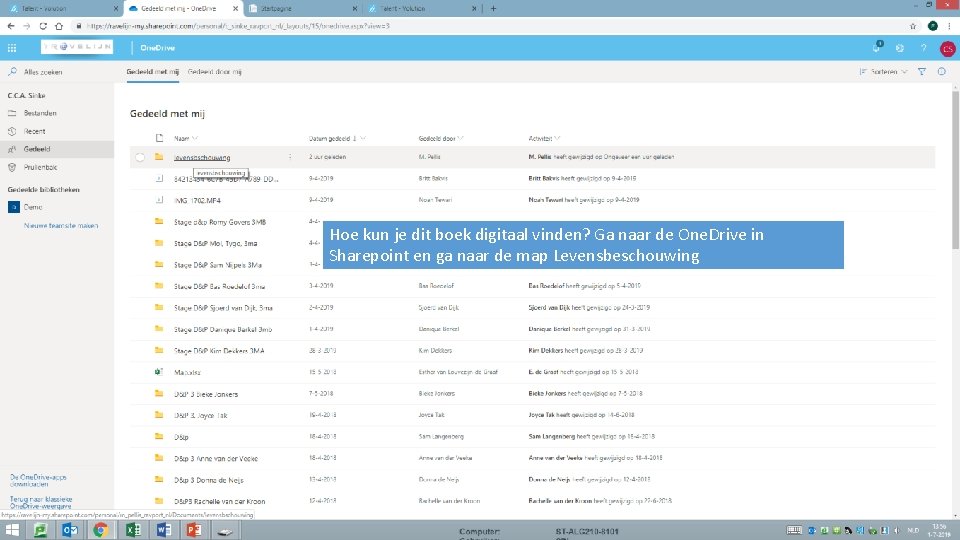Open Chrome from the taskbar
Image resolution: width=960 pixels, height=540 pixels.
click(100, 530)
